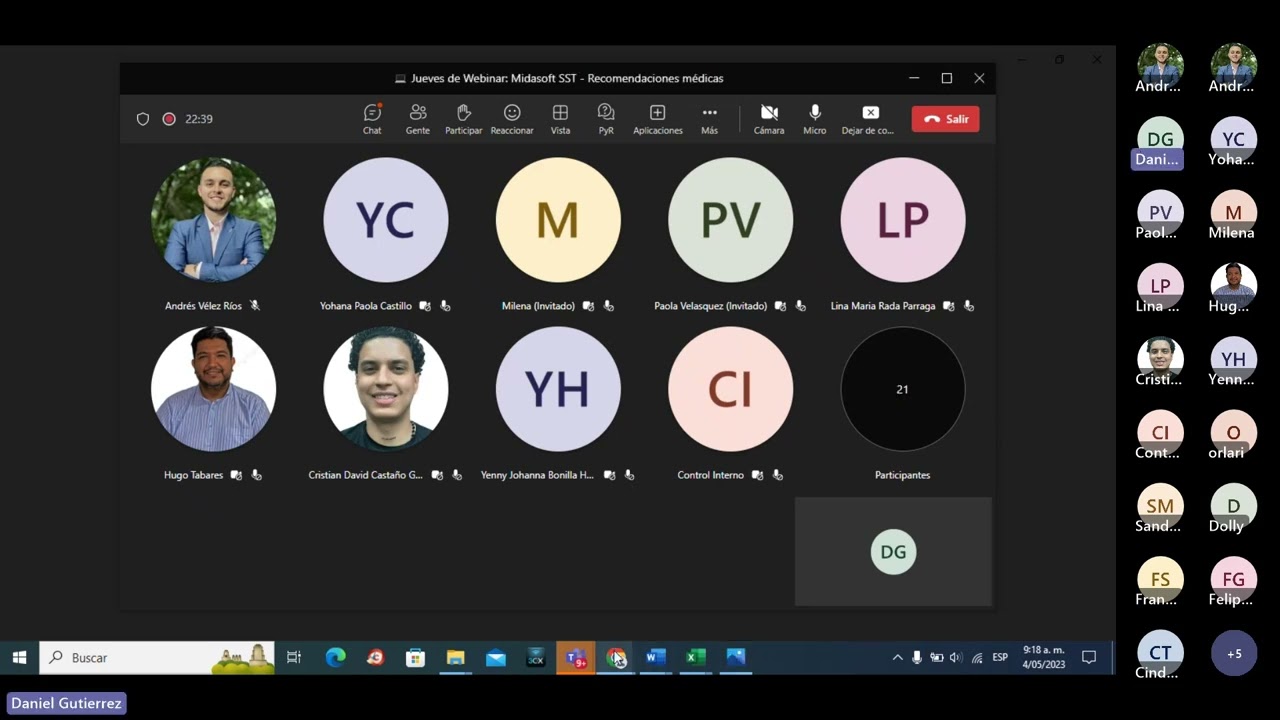Select Yohana Paola Castillo avatar
The height and width of the screenshot is (720, 1280).
click(x=386, y=220)
